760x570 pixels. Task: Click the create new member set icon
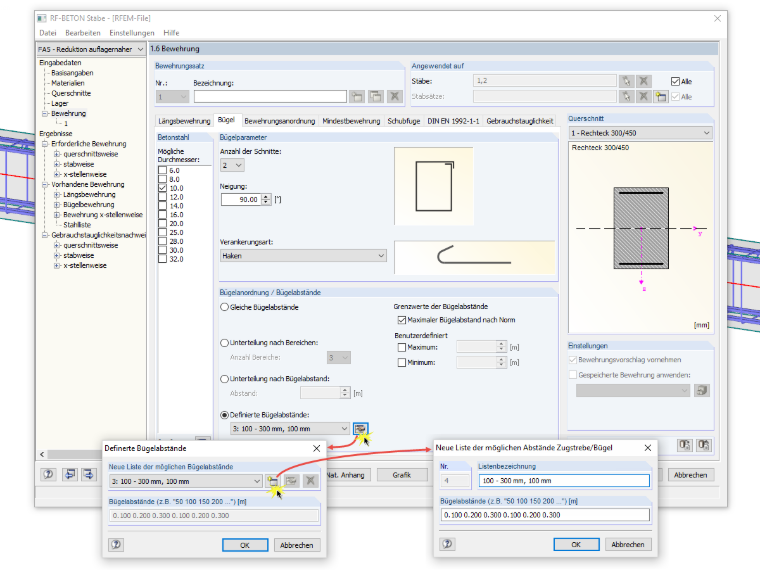[661, 96]
